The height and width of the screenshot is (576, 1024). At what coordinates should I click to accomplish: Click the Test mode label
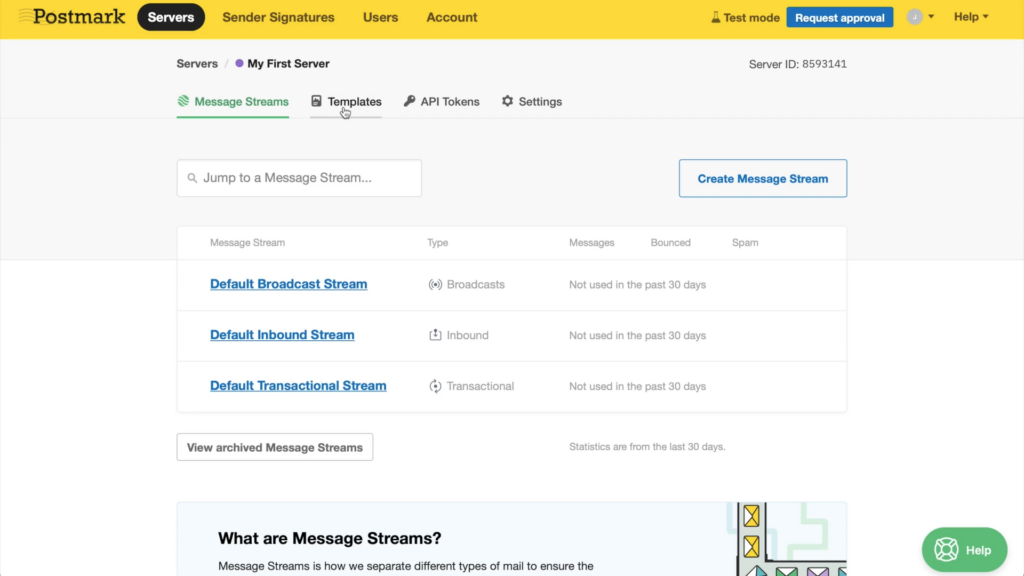pos(751,18)
